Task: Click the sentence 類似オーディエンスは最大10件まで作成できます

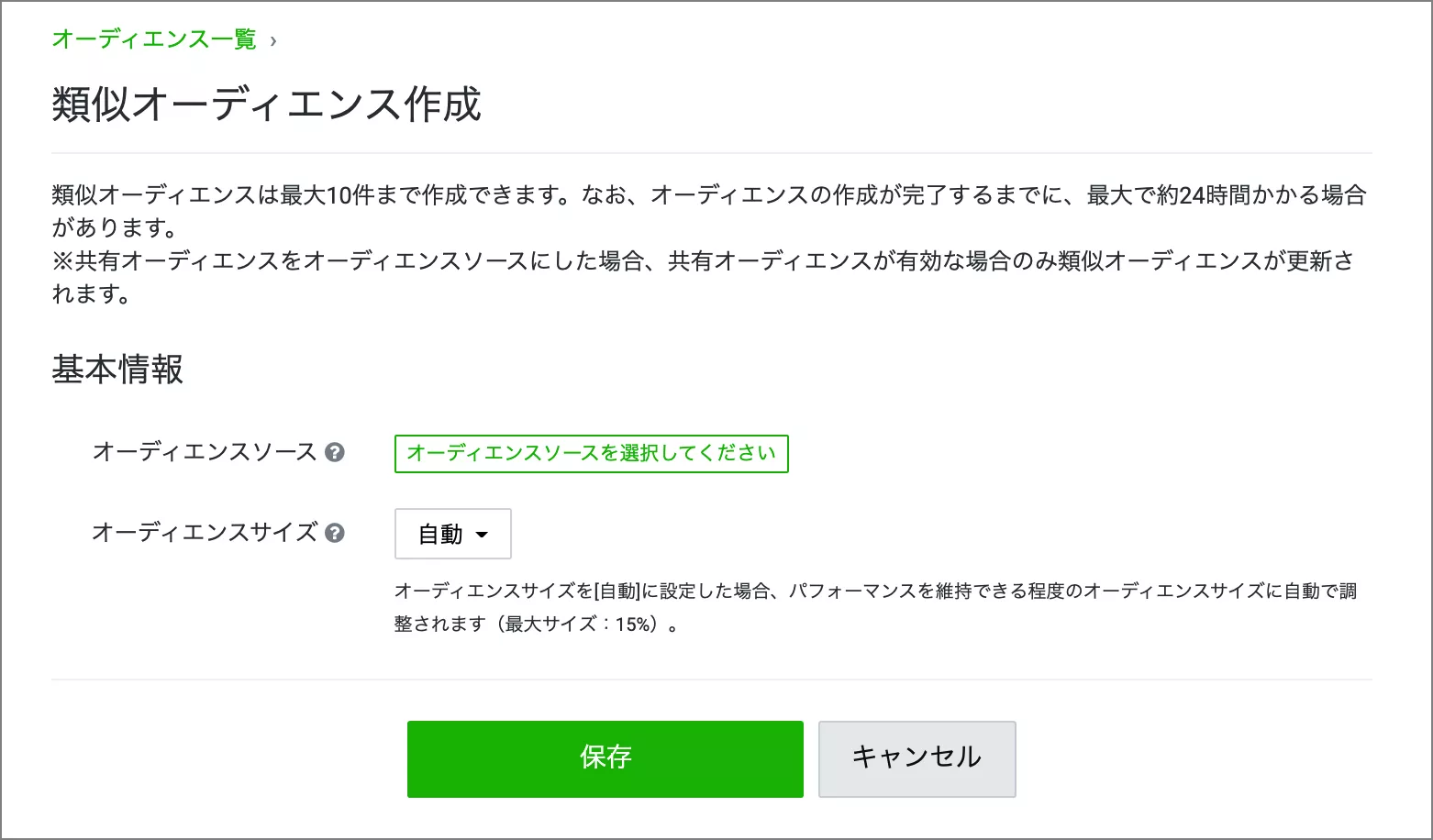Action: tap(312, 195)
